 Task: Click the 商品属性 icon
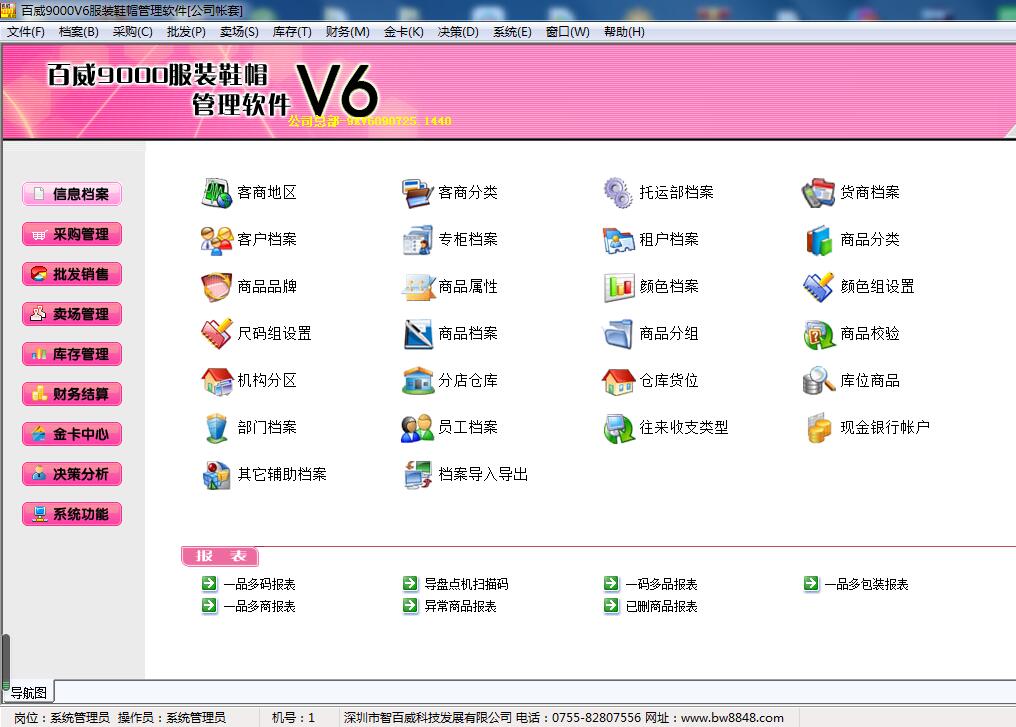[x=417, y=287]
